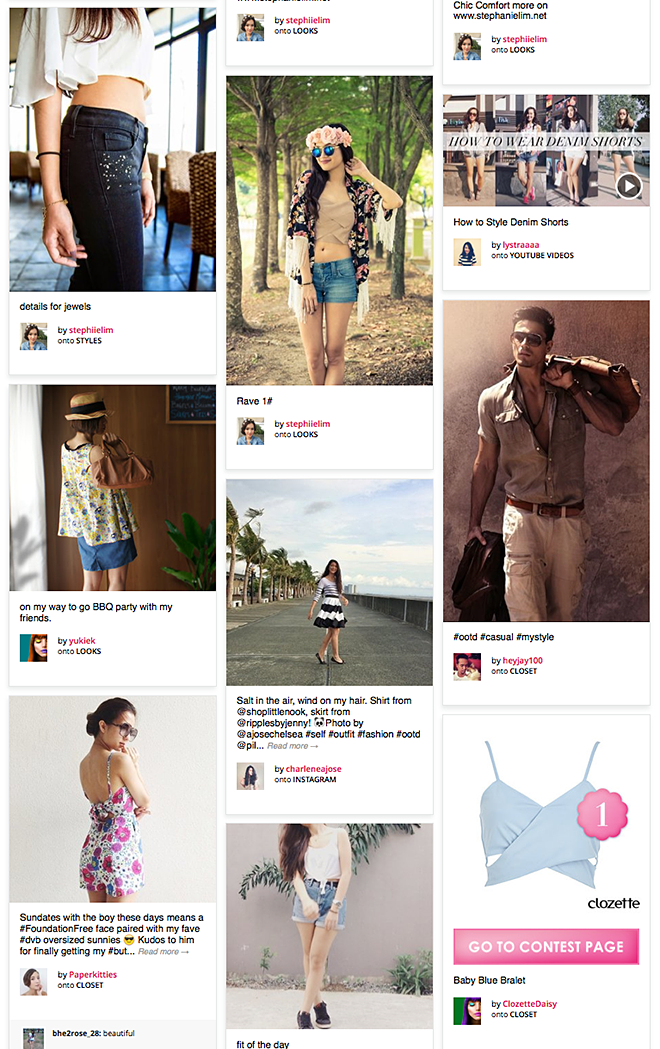Open charleneajose's profile avatar
This screenshot has height=1049, width=660.
250,776
